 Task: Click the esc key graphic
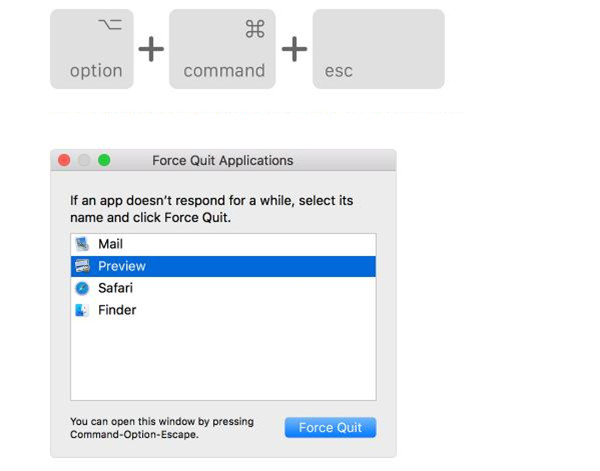pyautogui.click(x=378, y=49)
